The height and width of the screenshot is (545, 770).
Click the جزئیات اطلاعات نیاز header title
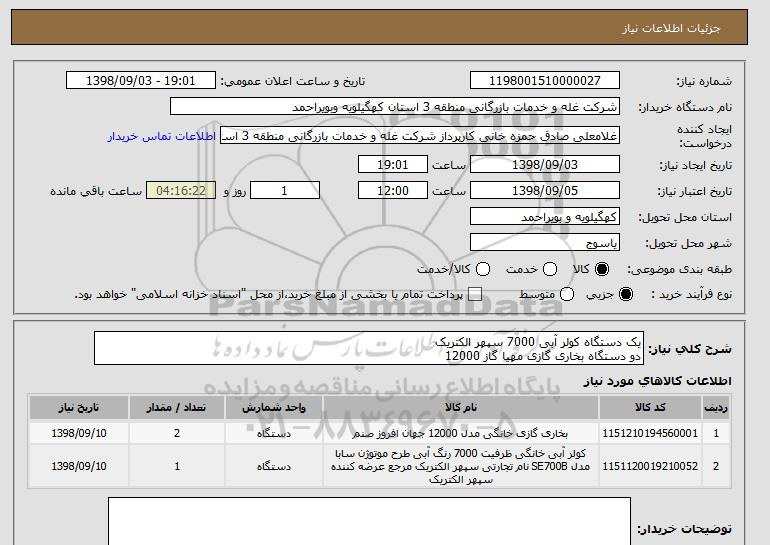671,28
